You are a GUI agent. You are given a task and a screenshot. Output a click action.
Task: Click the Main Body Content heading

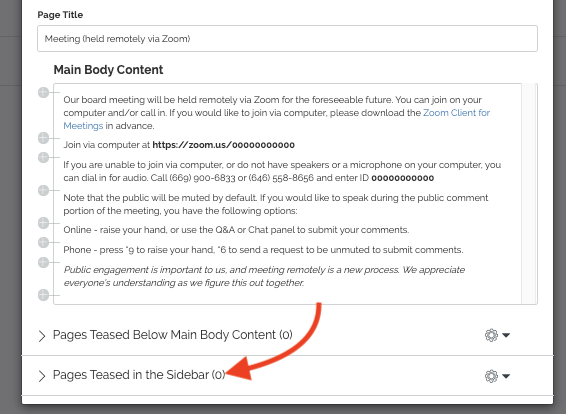(108, 70)
